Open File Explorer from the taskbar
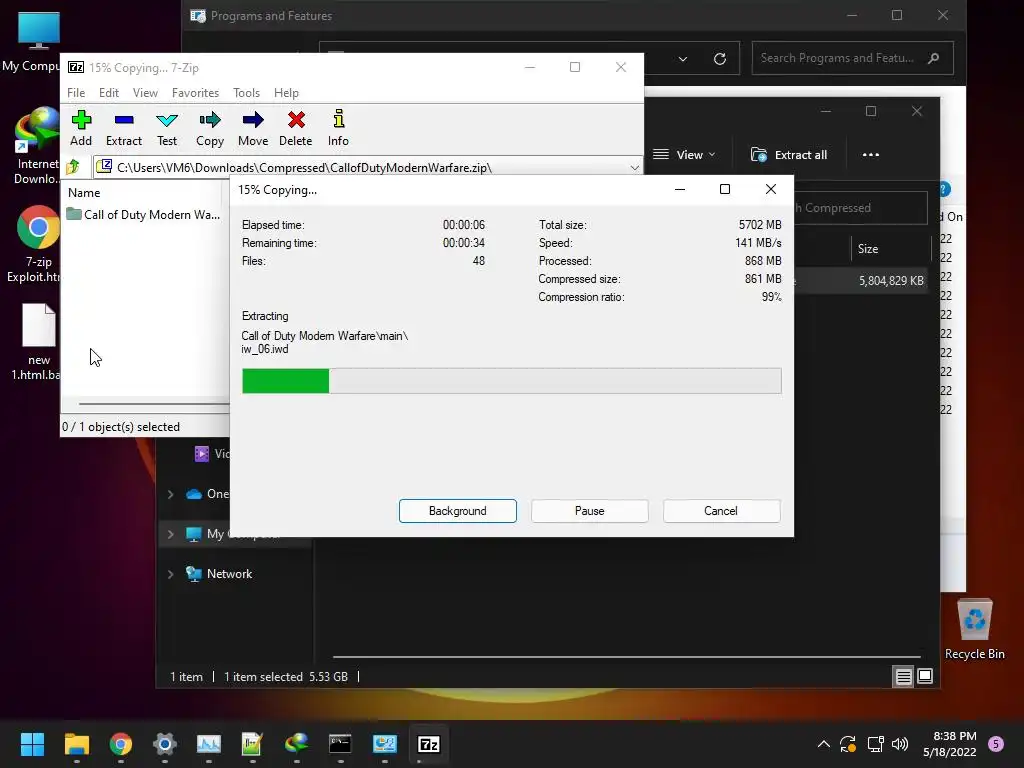The image size is (1024, 768). point(76,744)
